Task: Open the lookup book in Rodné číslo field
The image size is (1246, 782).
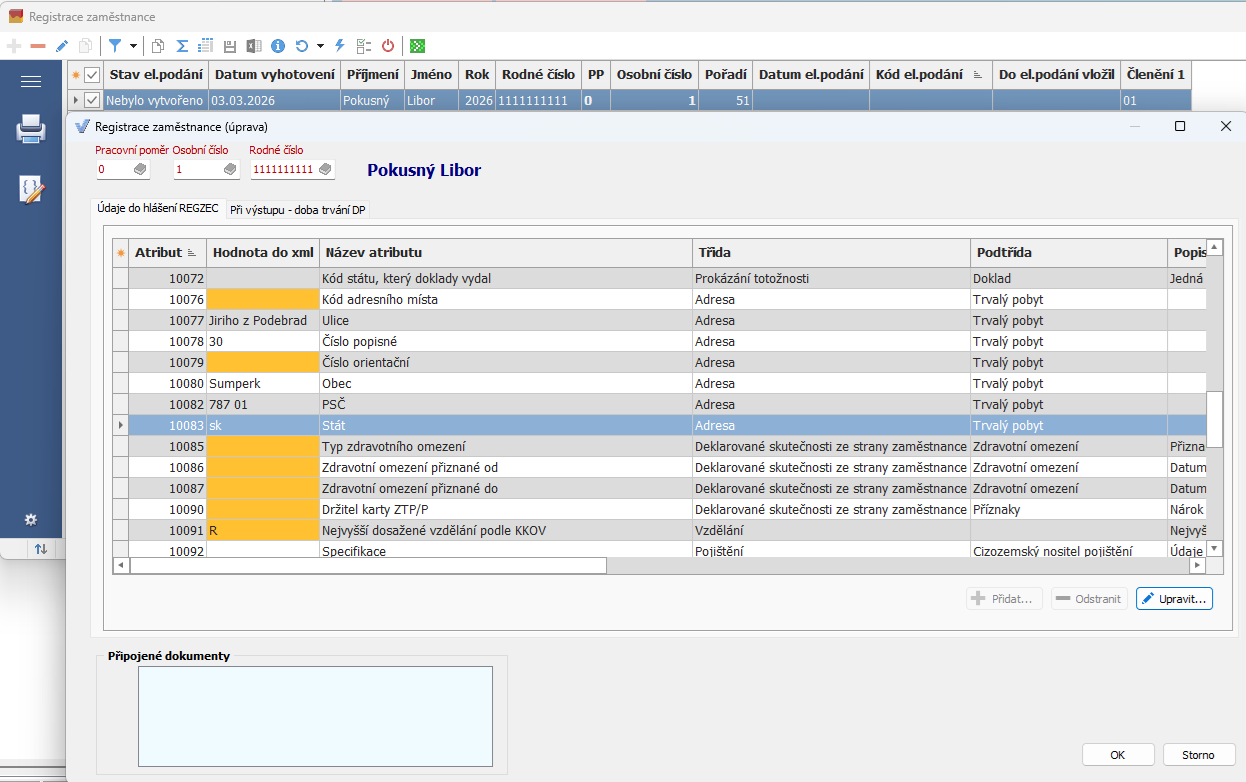Action: click(324, 170)
